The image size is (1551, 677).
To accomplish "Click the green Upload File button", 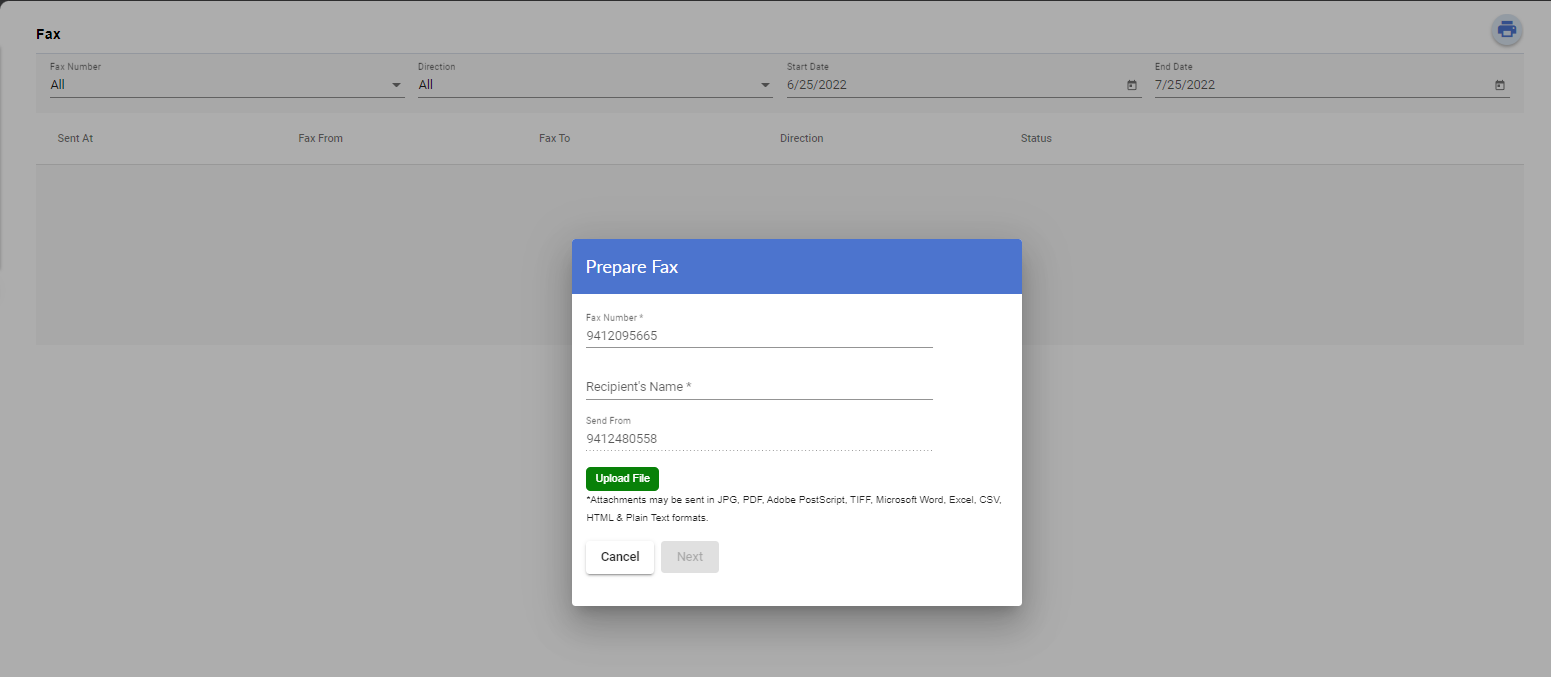I will (622, 478).
